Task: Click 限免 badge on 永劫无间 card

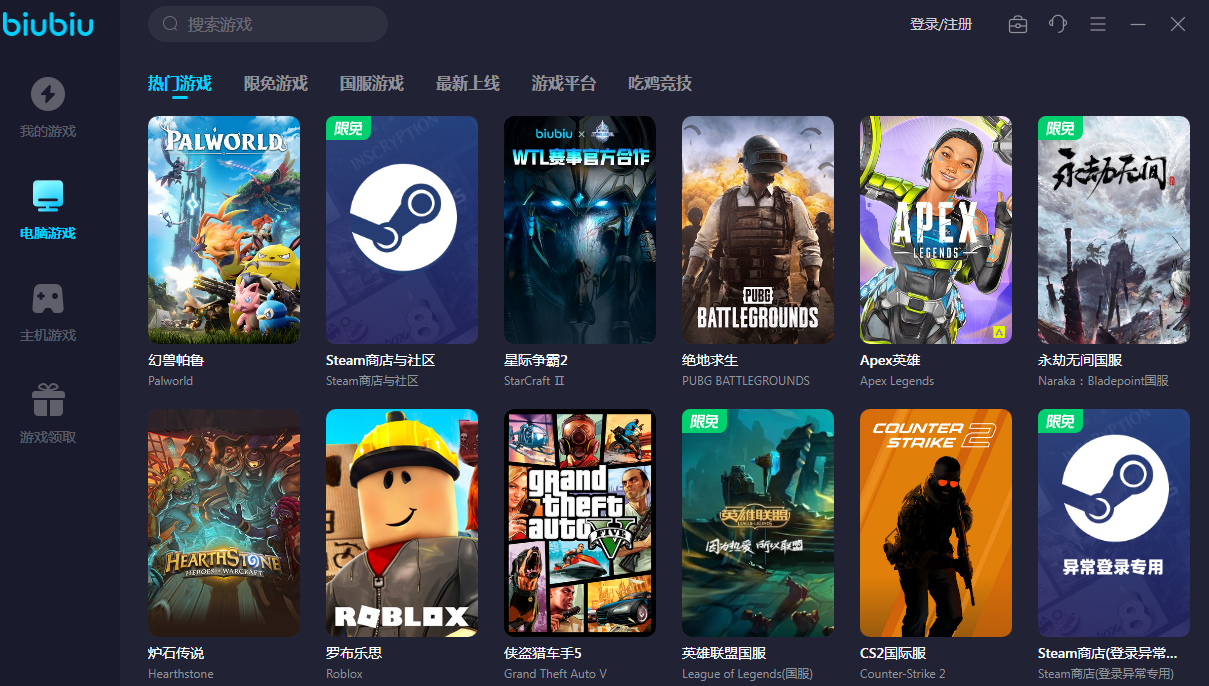Action: (1060, 128)
